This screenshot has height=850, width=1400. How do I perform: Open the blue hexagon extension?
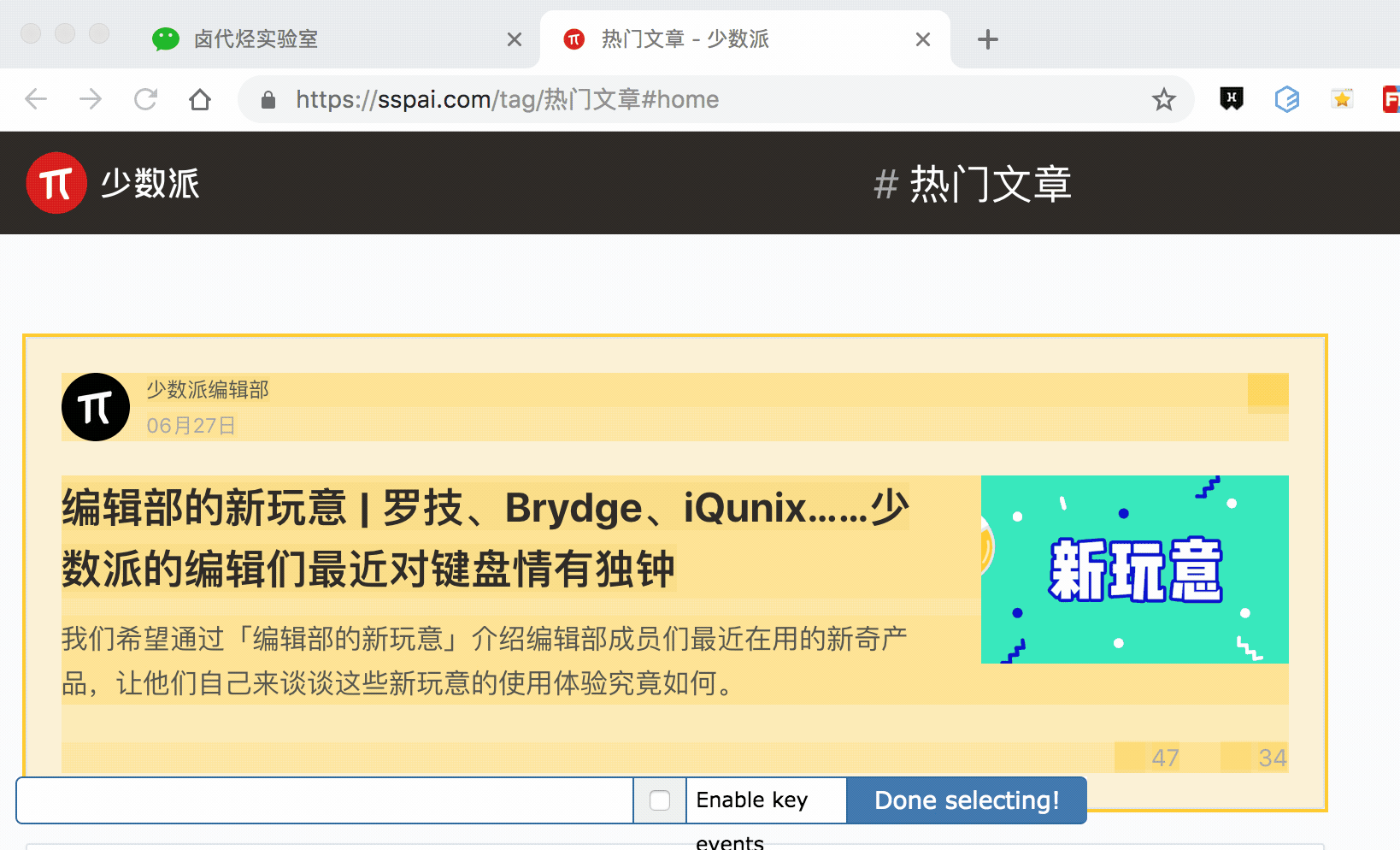[x=1287, y=99]
